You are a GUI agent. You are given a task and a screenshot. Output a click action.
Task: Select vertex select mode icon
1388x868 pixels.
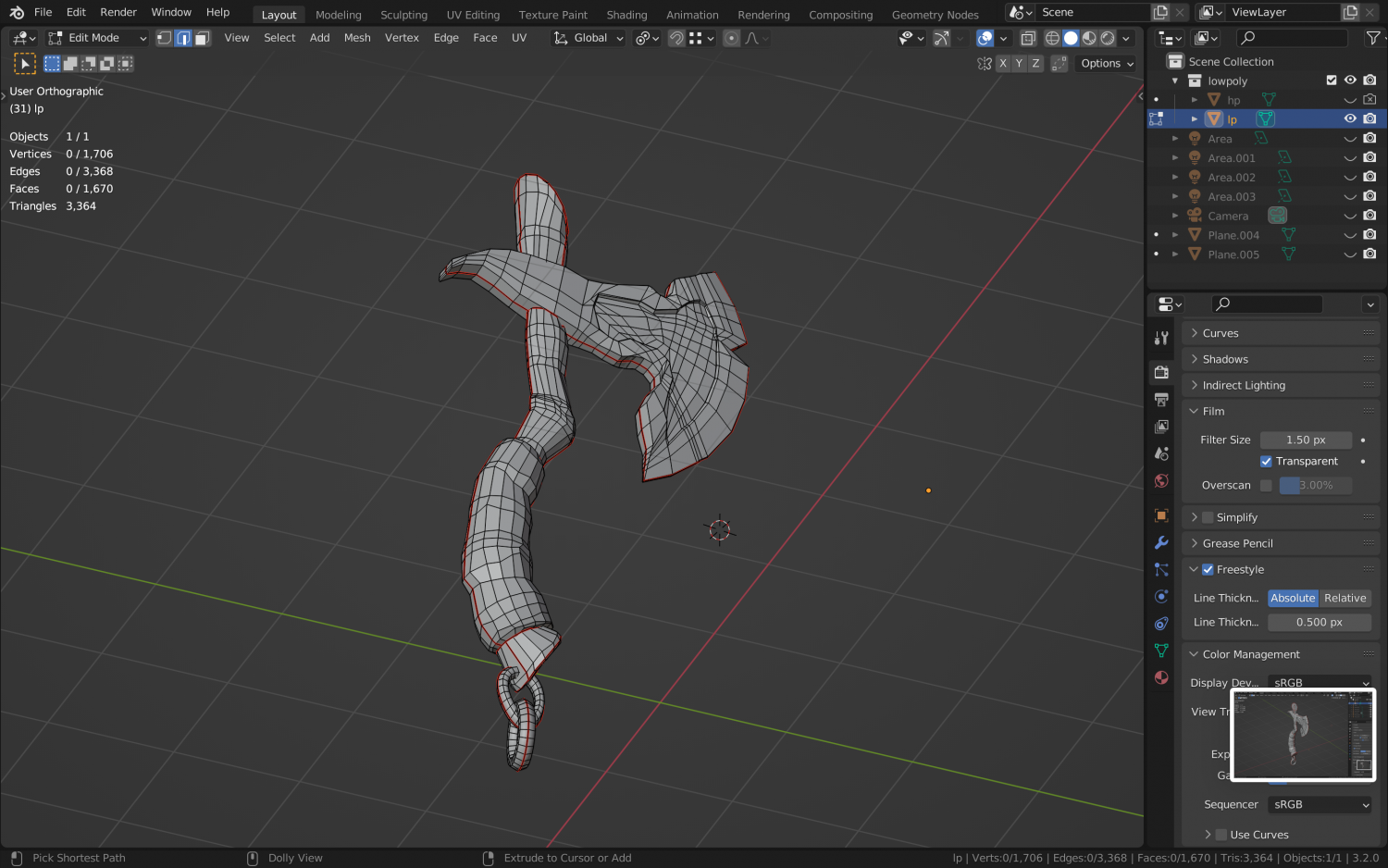click(x=165, y=38)
